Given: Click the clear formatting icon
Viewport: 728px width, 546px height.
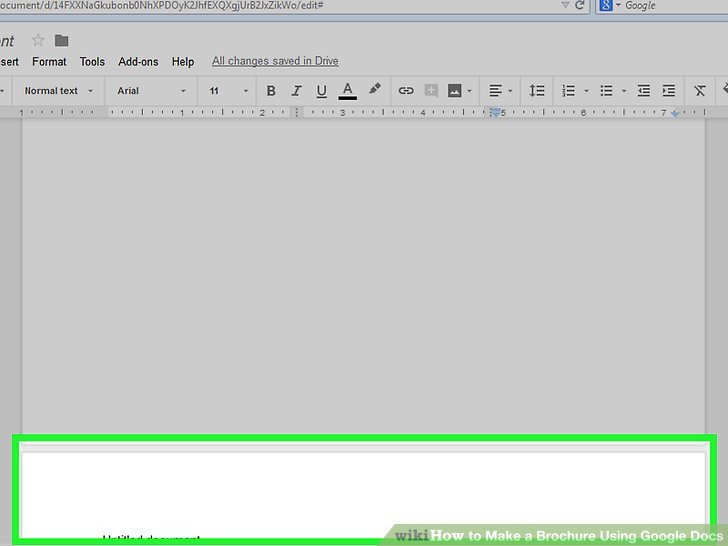Looking at the screenshot, I should [x=700, y=91].
